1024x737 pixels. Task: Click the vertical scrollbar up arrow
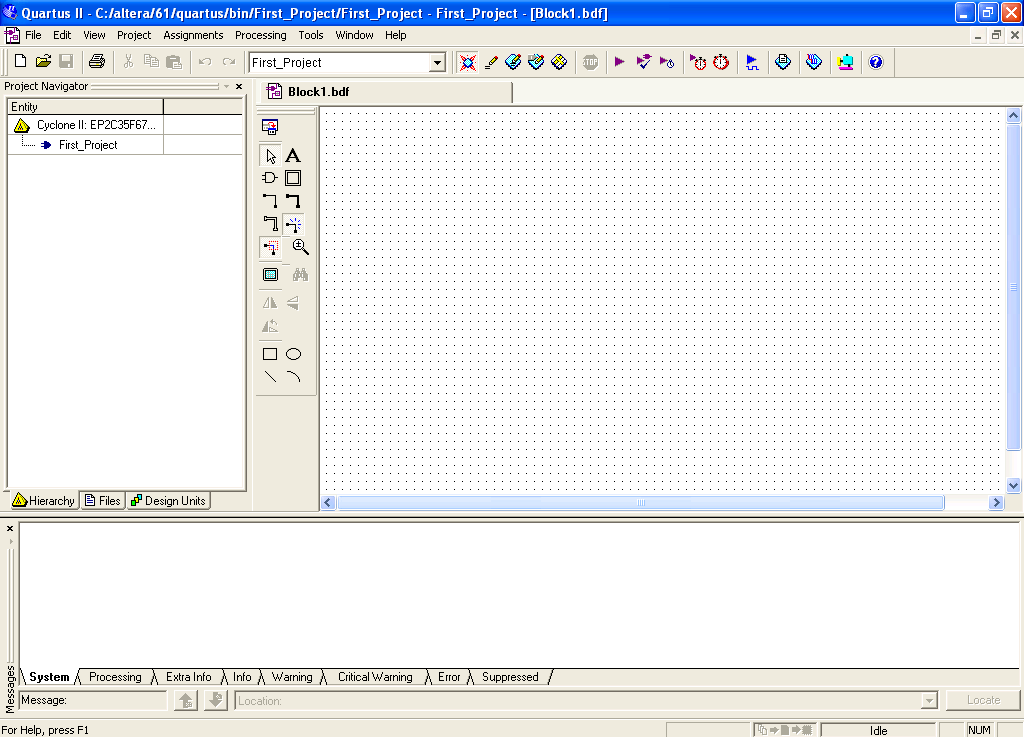(x=1014, y=116)
